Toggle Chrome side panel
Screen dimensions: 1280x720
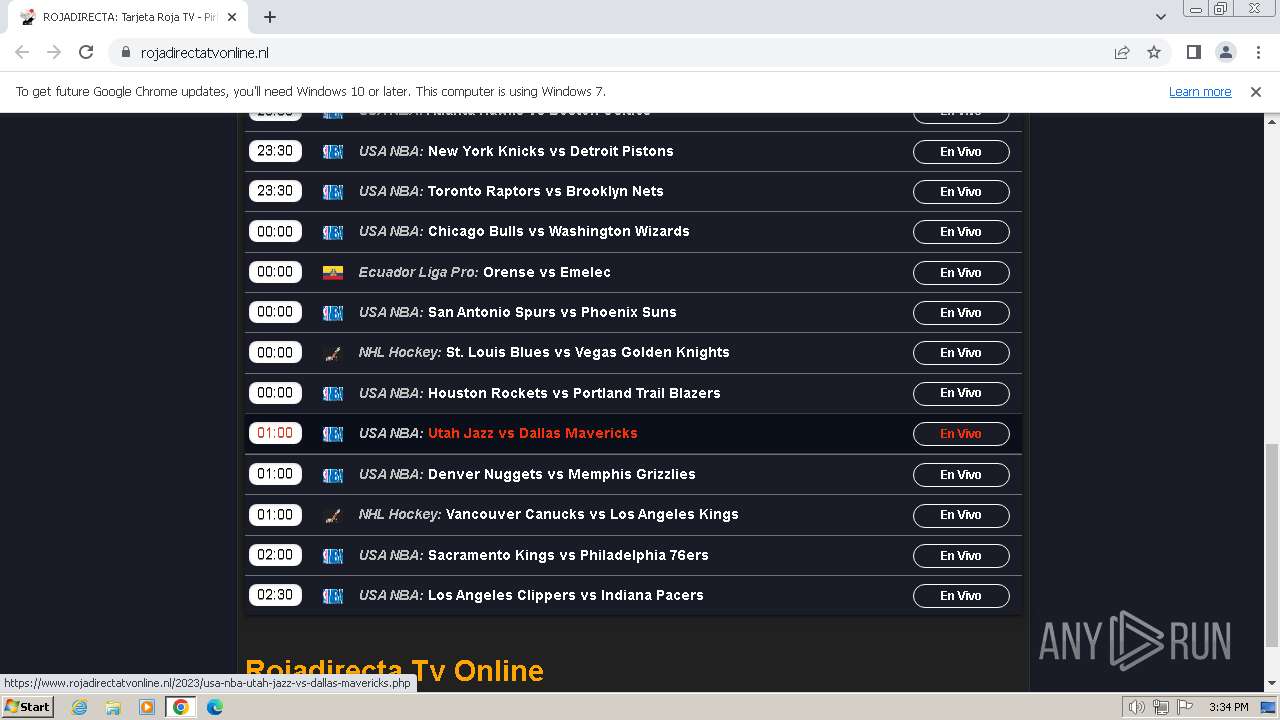[1193, 53]
